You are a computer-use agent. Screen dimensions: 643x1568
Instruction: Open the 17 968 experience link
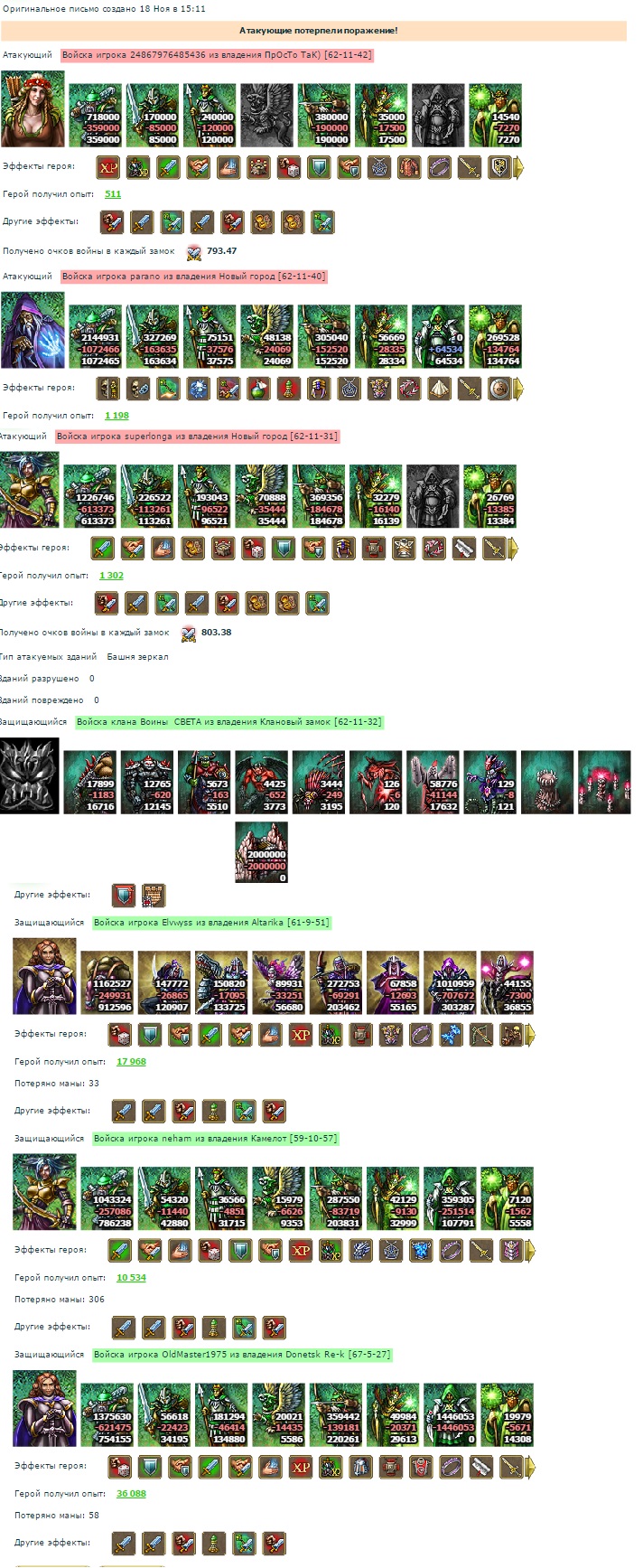point(131,1062)
